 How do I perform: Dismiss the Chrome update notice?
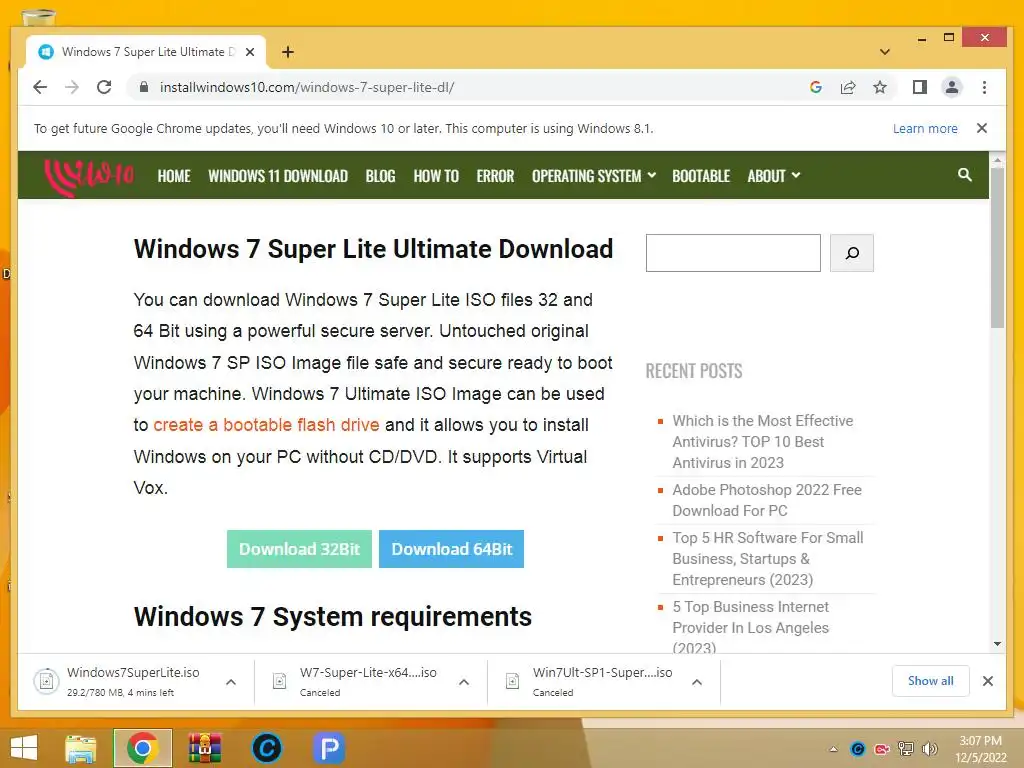click(982, 128)
